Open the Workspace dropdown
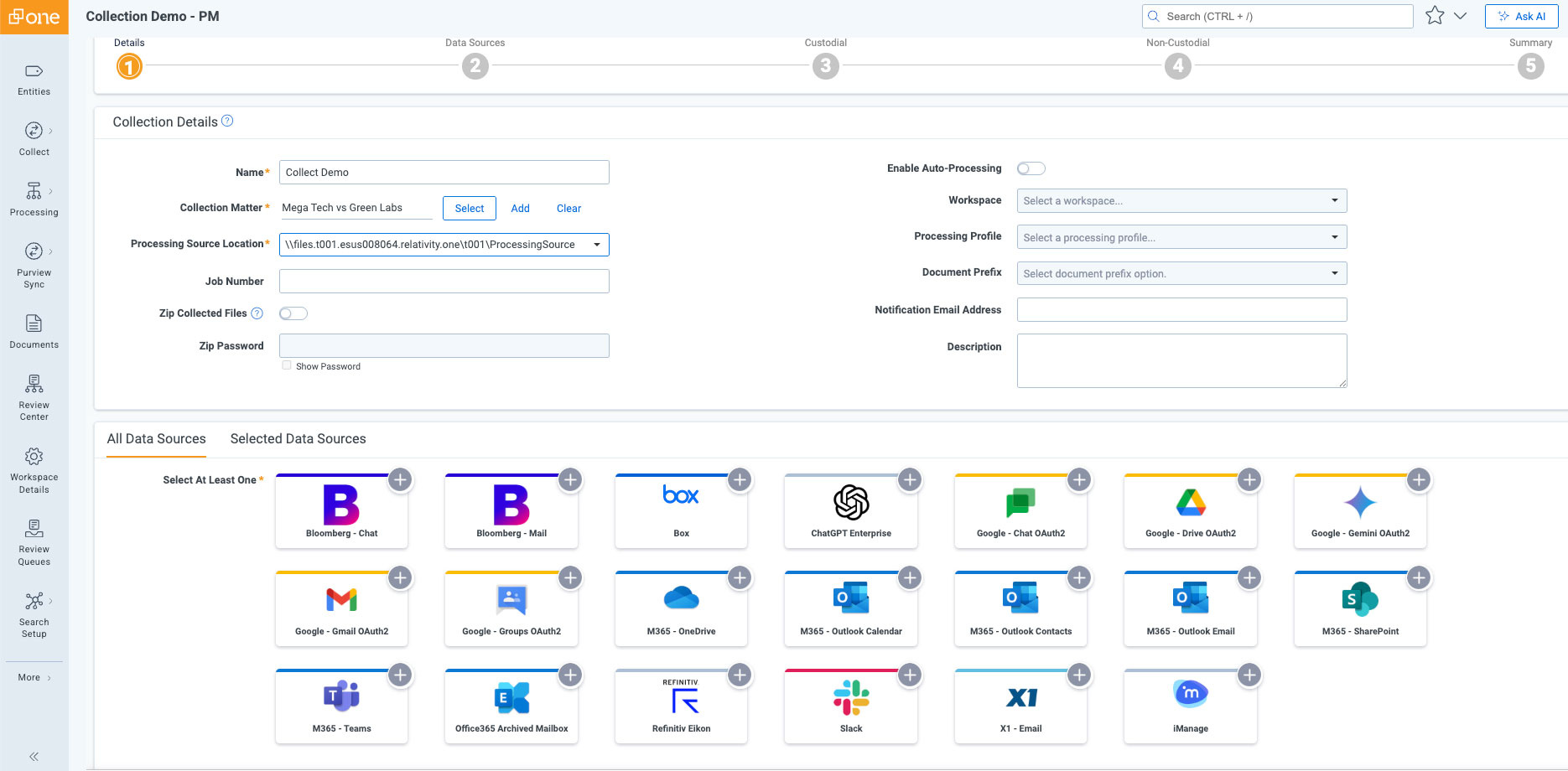The image size is (1568, 771). [1181, 201]
